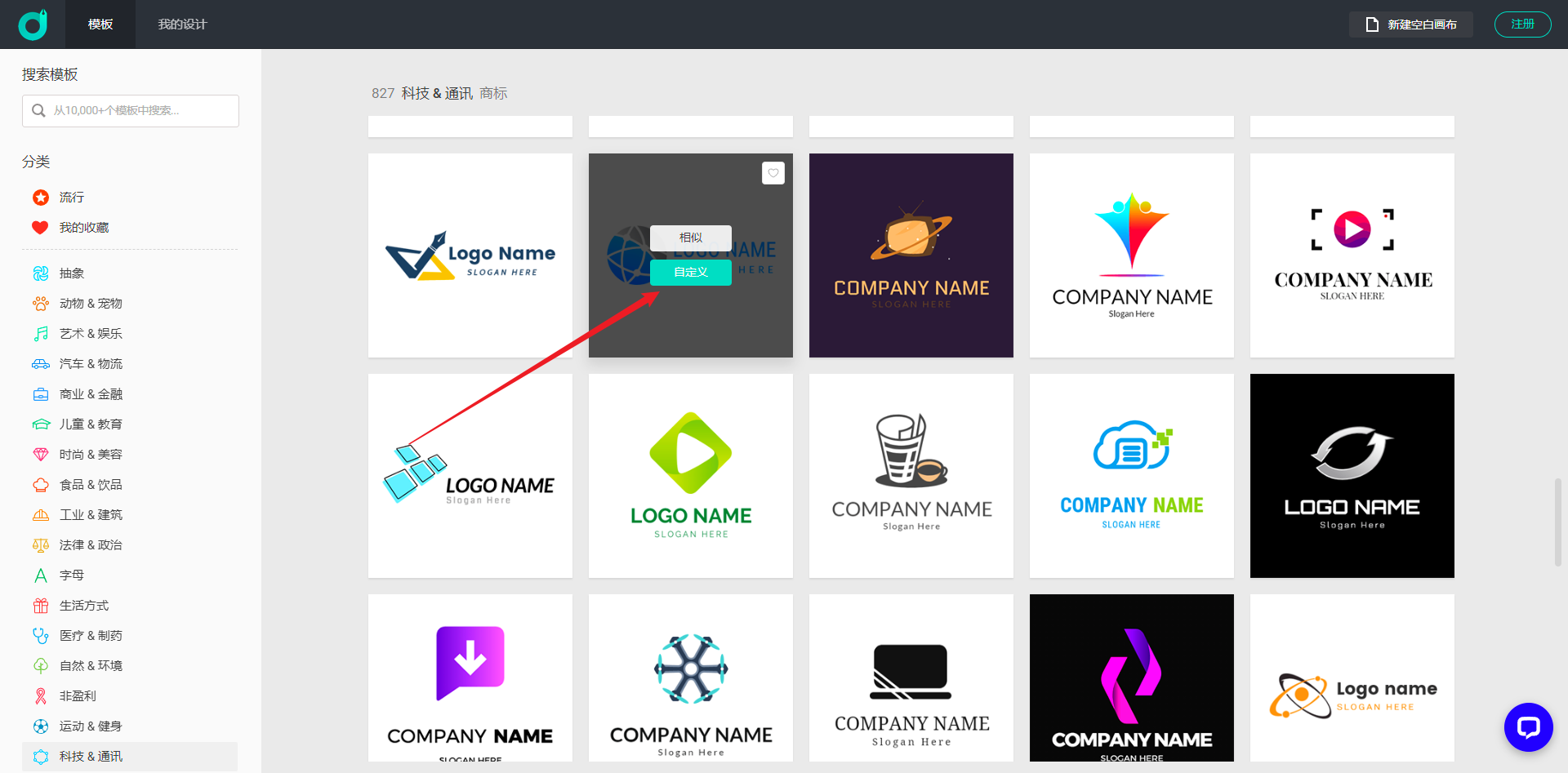The image size is (1568, 773).
Task: Click the DesignEvo logo icon
Action: tap(33, 24)
